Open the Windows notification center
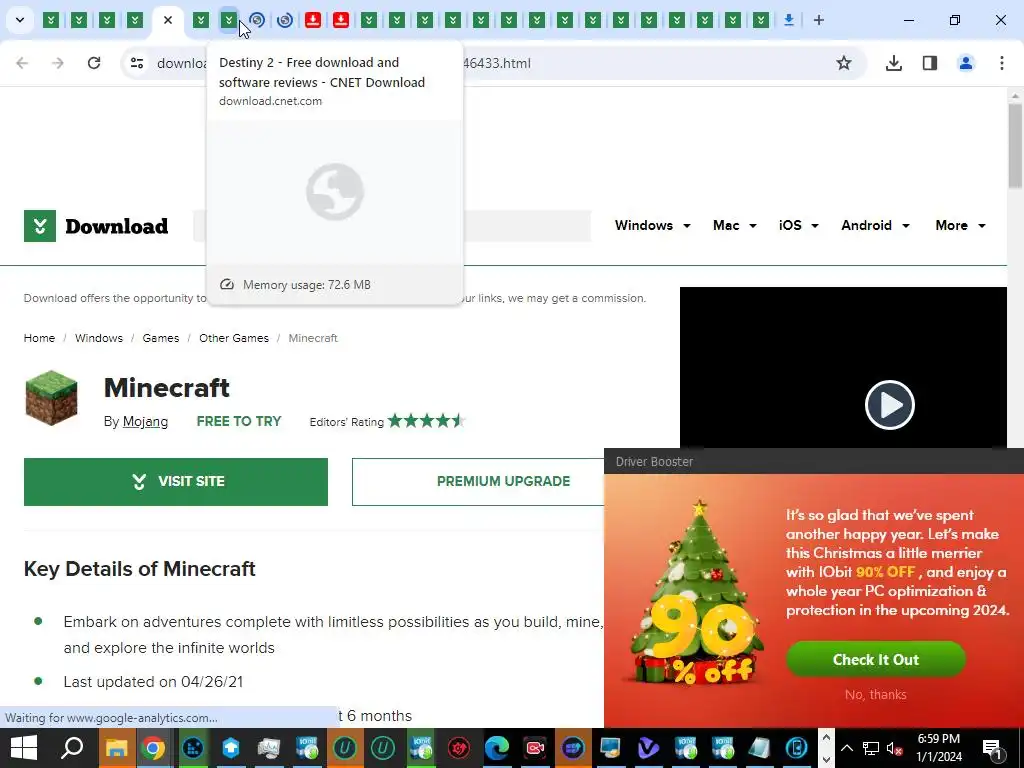Image resolution: width=1024 pixels, height=768 pixels. click(993, 748)
